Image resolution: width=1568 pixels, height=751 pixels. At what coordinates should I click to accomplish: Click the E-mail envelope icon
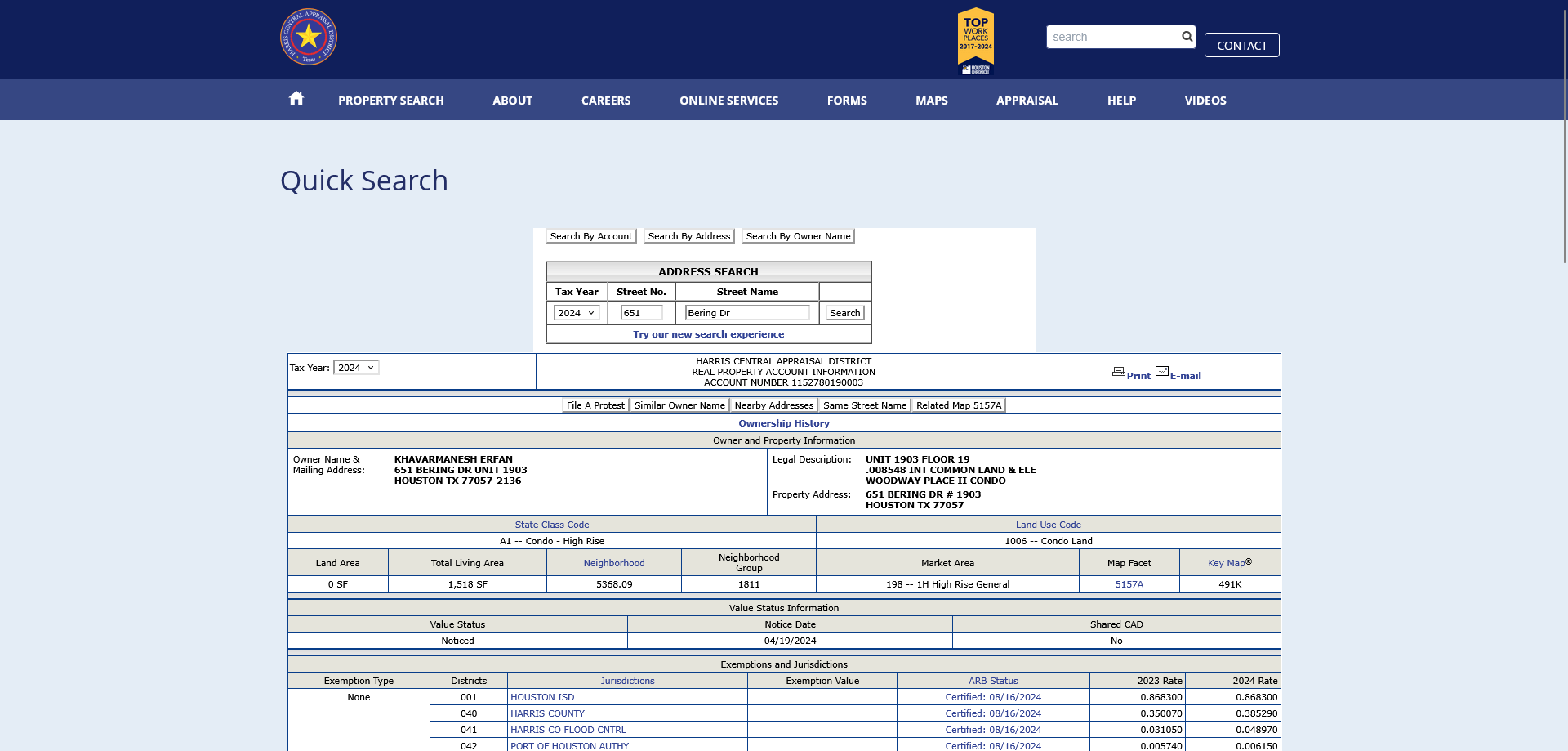pos(1162,371)
